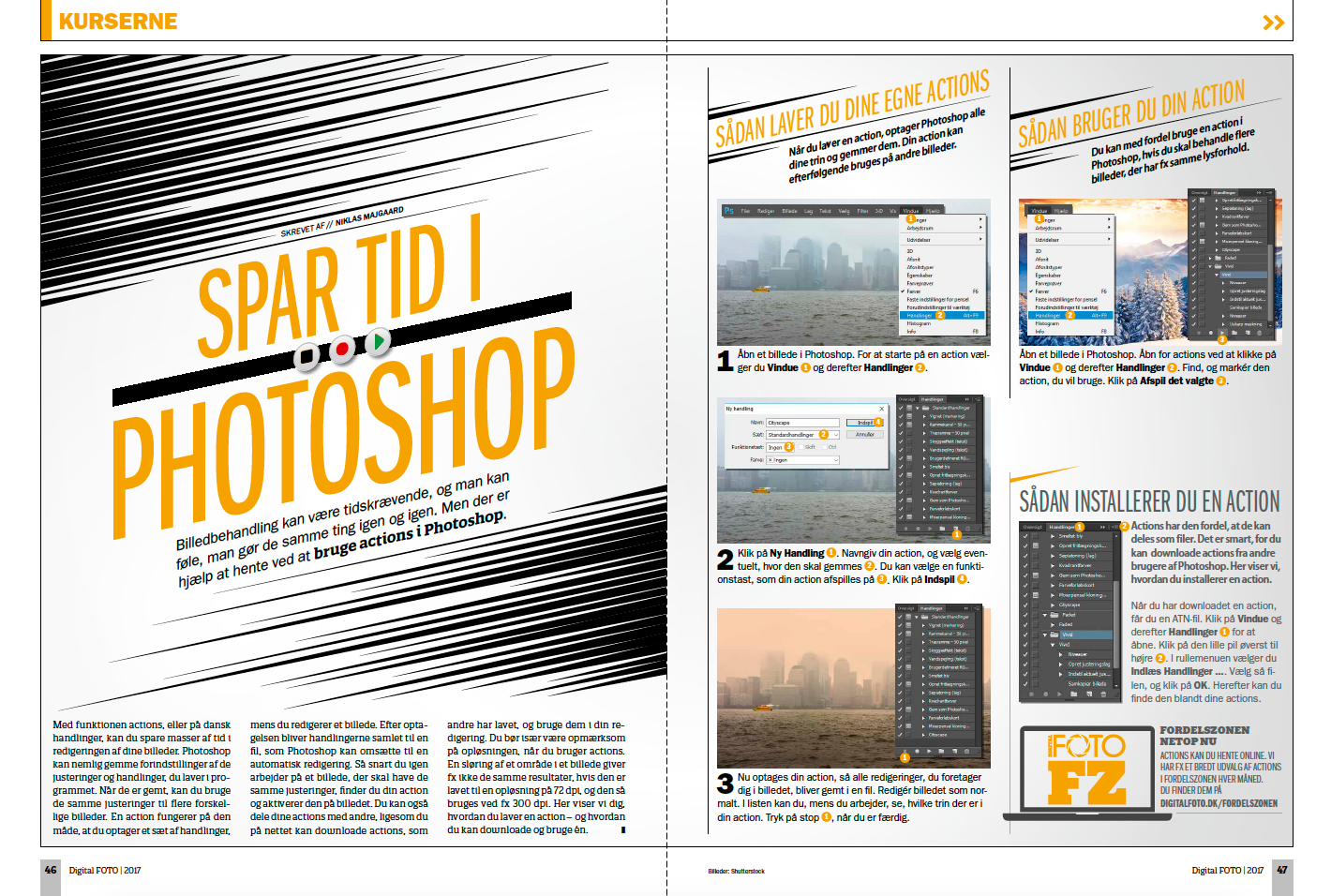1331x896 pixels.
Task: Click the green play icon in the PHOTOSHOP headline
Action: (x=377, y=341)
